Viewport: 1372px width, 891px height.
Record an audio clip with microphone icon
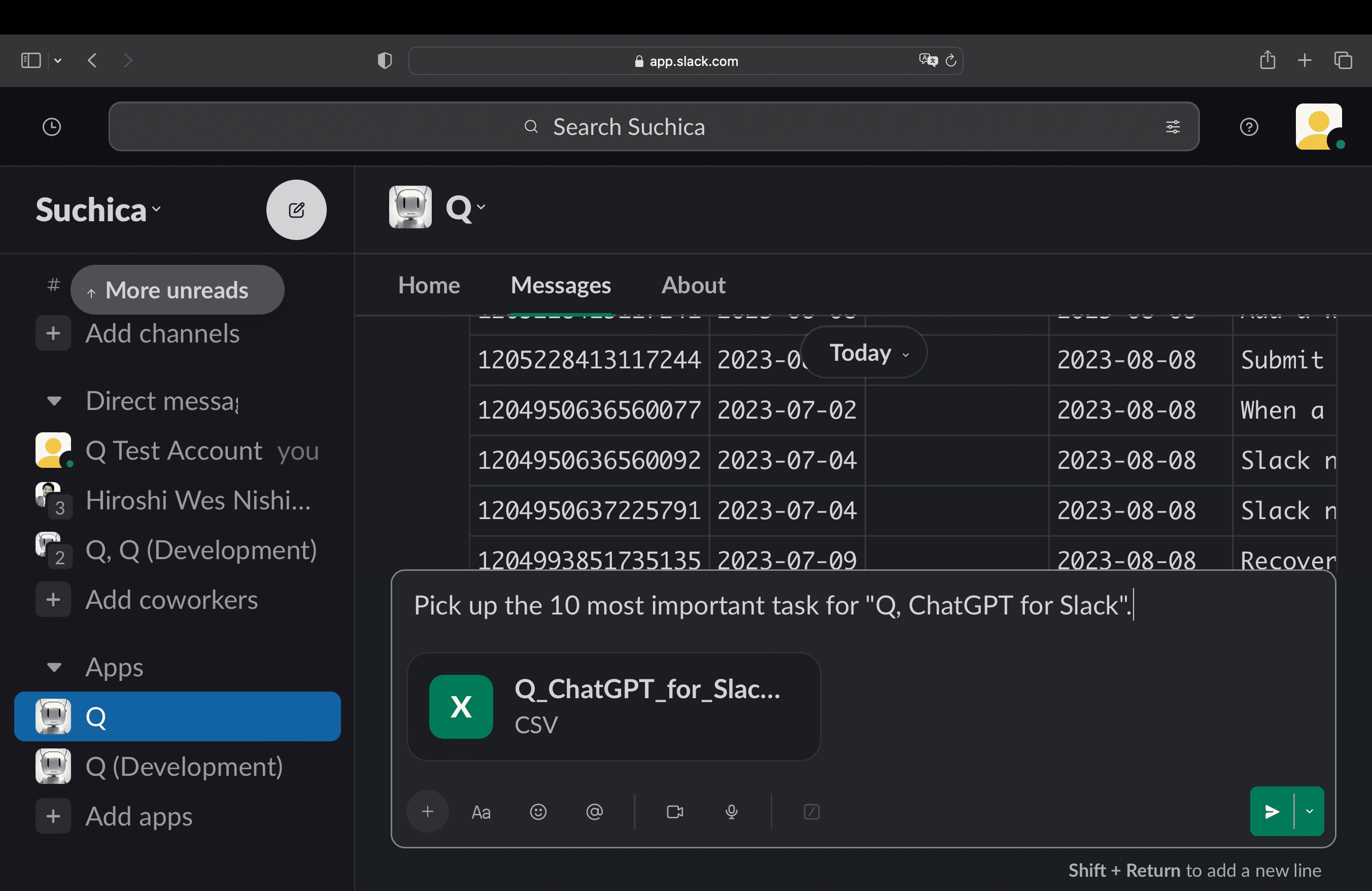(732, 811)
